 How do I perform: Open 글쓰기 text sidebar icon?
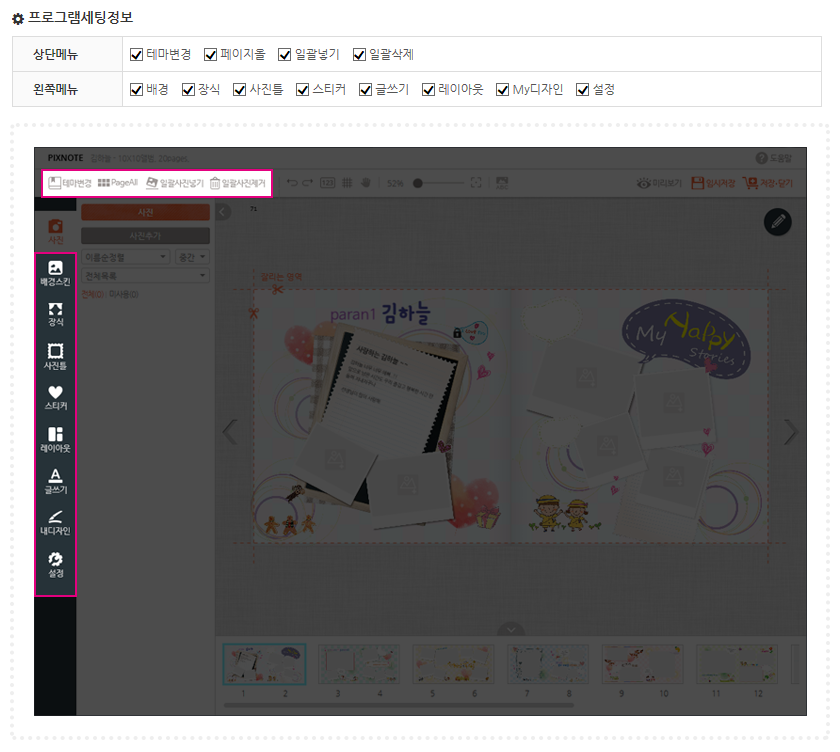[x=56, y=482]
